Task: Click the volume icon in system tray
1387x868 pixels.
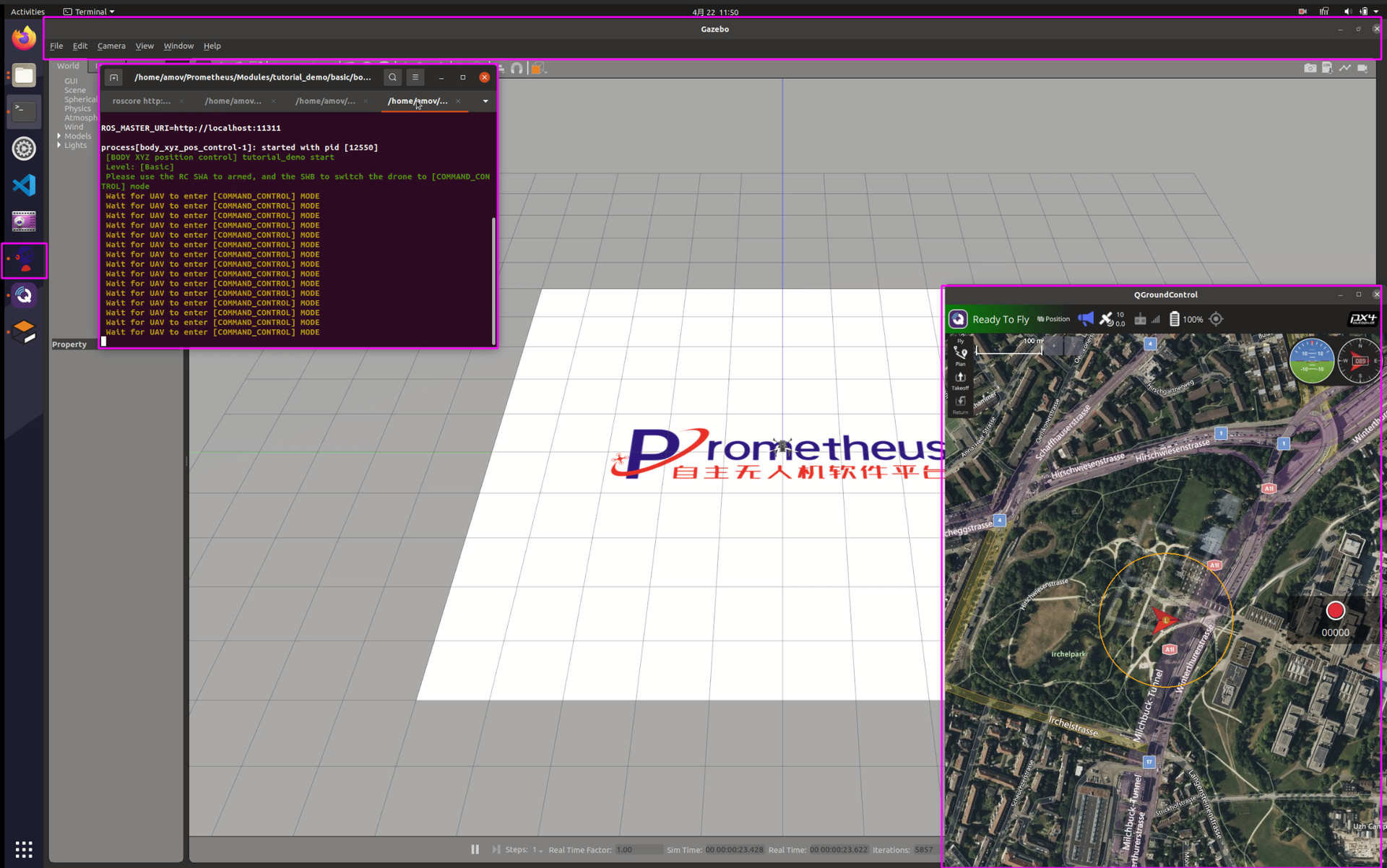Action: pyautogui.click(x=1347, y=12)
